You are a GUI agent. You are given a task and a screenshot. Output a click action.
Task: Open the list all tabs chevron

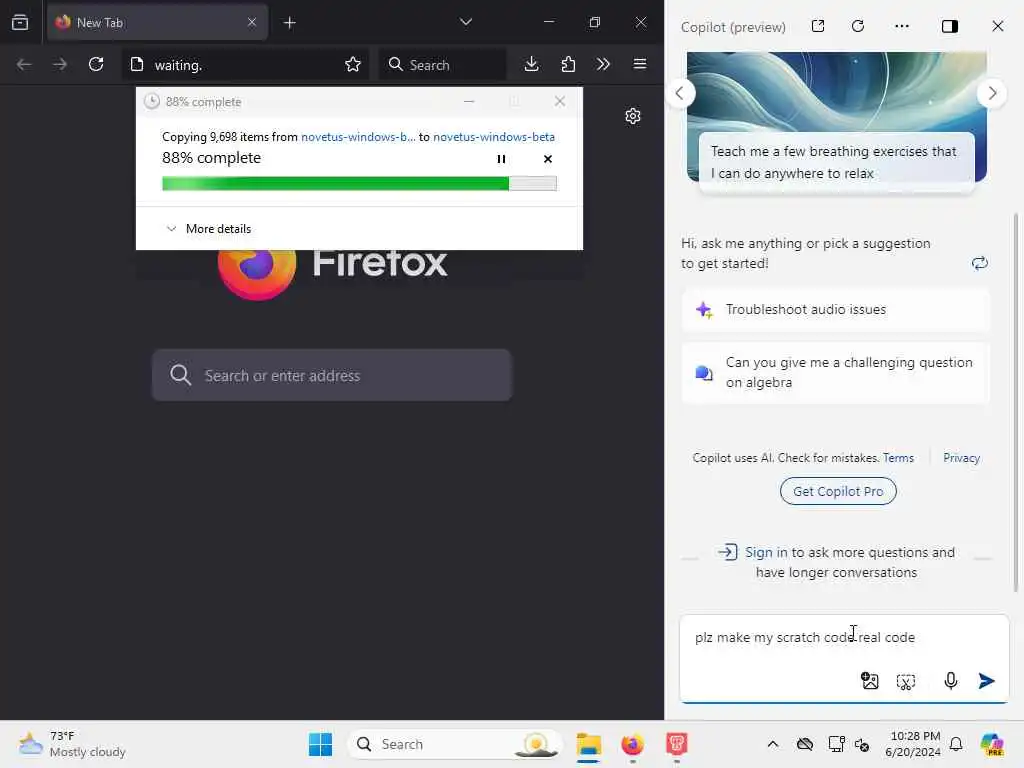[x=466, y=22]
